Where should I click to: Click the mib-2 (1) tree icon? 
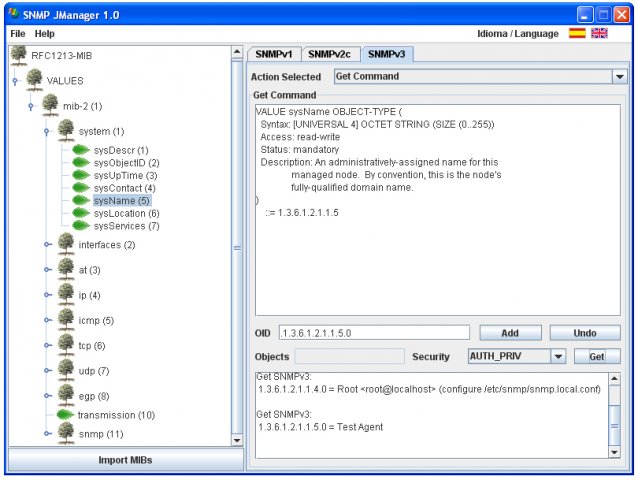point(50,105)
